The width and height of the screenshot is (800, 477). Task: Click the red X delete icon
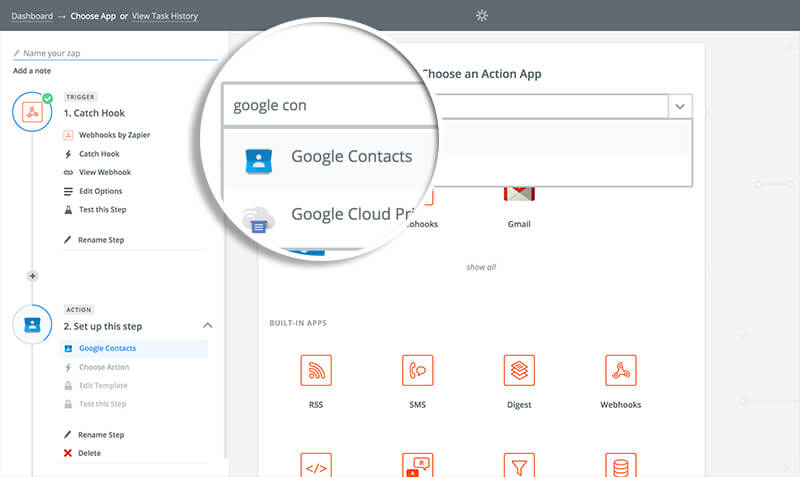click(x=68, y=453)
